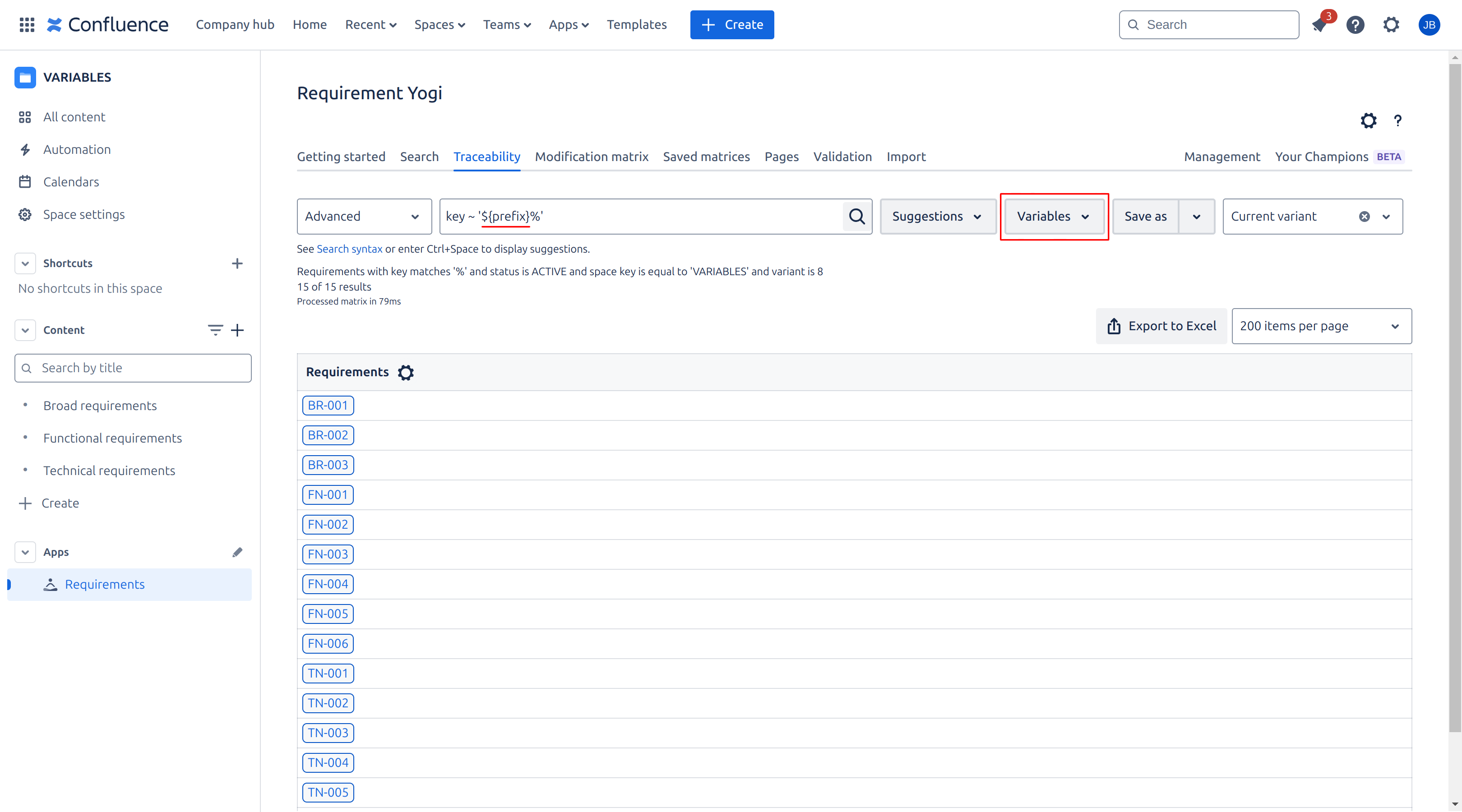Switch to the Modification matrix tab
The height and width of the screenshot is (812, 1462).
coord(592,157)
